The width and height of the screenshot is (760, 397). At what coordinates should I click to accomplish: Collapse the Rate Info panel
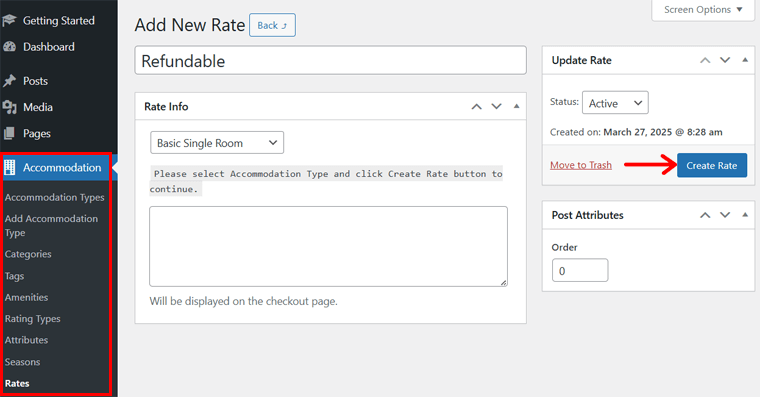point(517,106)
